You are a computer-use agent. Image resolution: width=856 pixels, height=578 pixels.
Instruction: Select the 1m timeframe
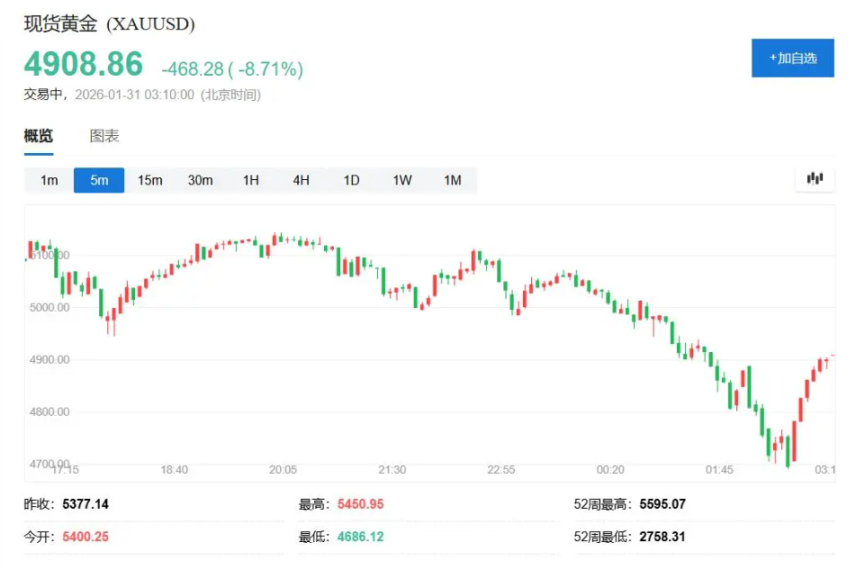(49, 180)
